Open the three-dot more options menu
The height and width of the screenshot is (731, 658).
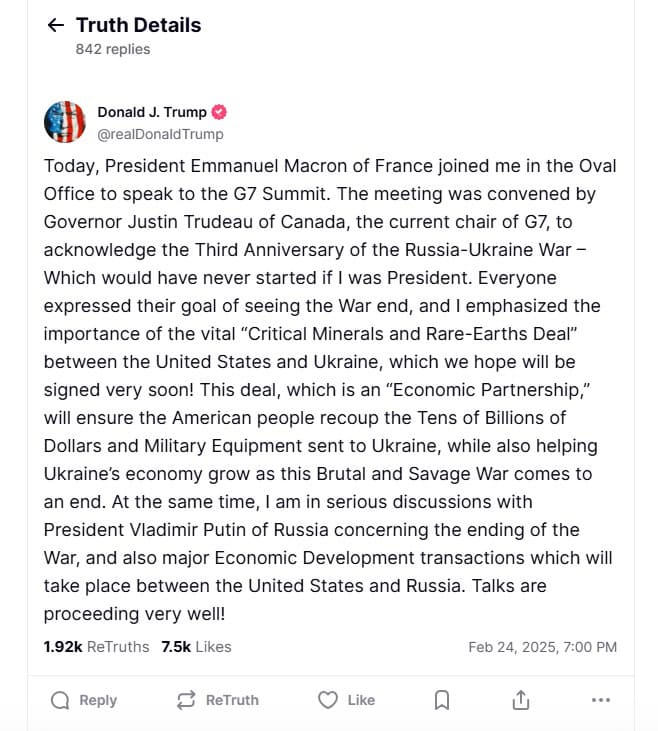(600, 700)
